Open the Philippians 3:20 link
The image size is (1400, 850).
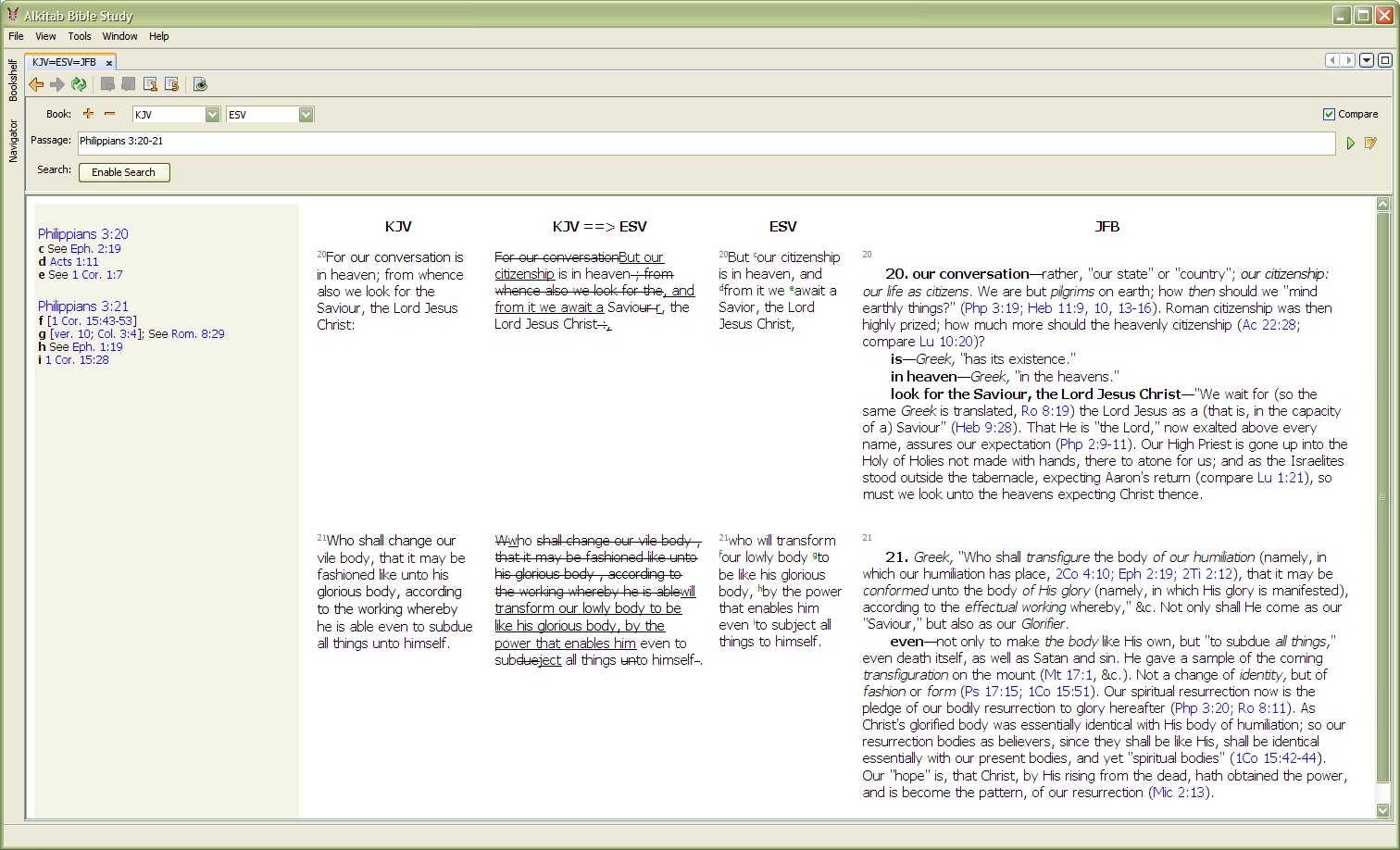82,233
